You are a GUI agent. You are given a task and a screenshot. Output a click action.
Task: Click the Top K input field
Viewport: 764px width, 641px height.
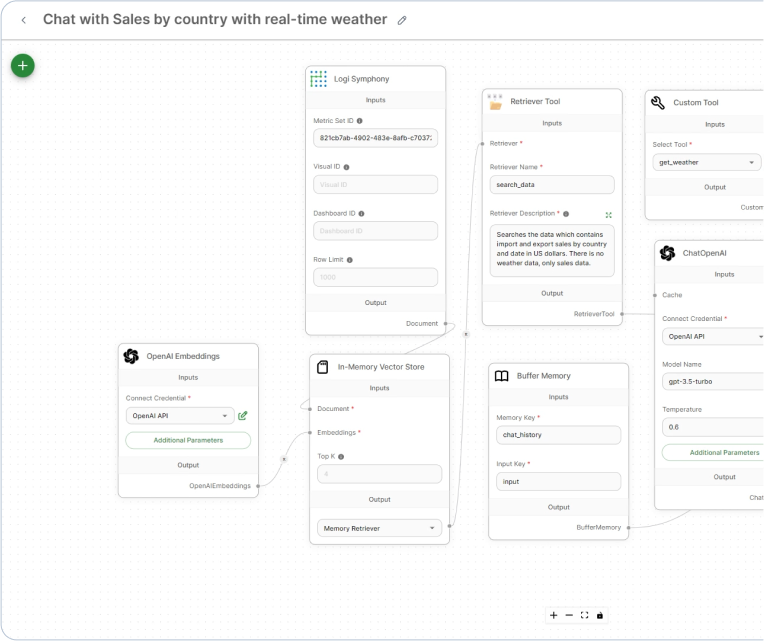pos(379,474)
